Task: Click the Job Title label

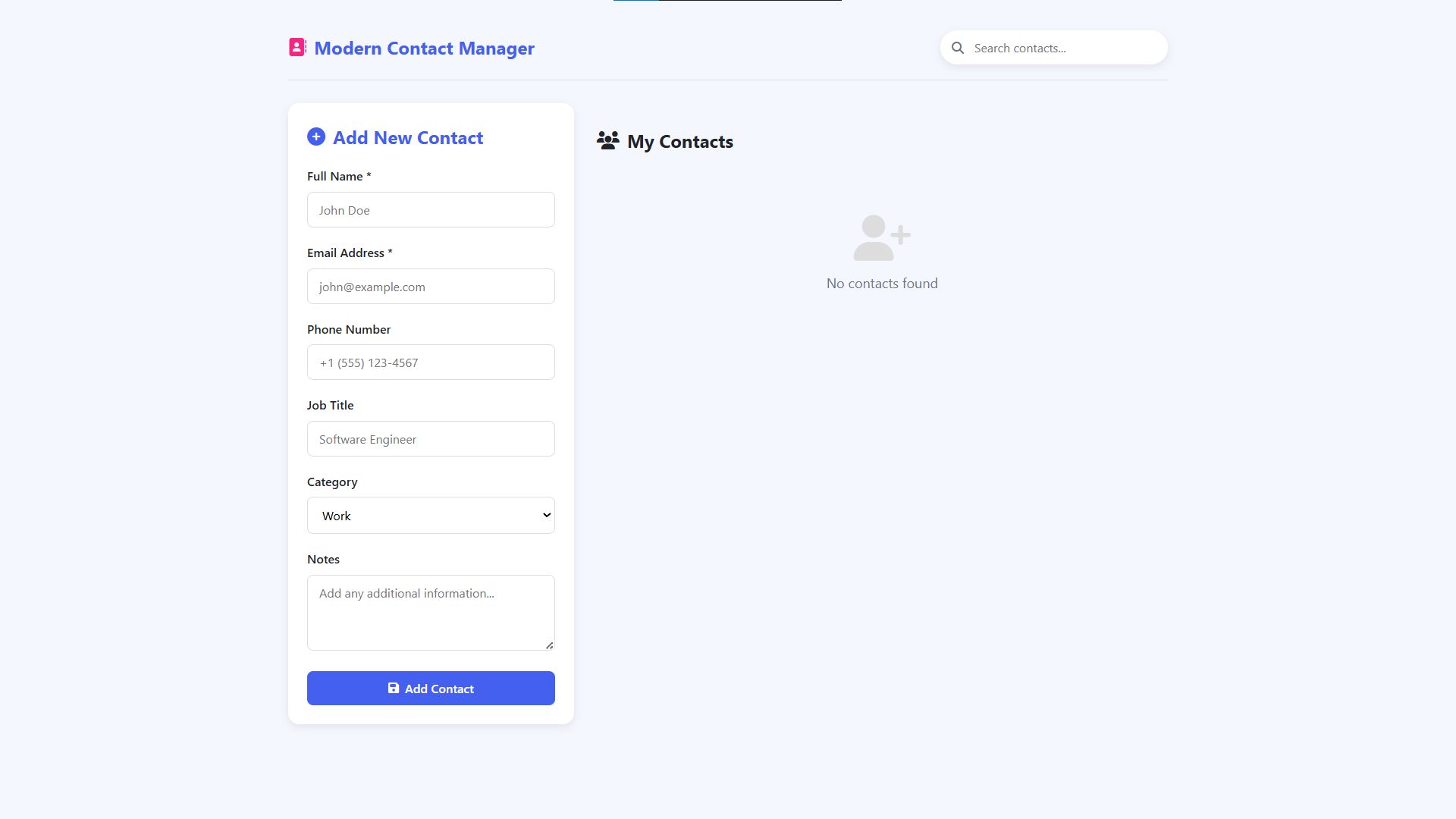Action: point(330,406)
